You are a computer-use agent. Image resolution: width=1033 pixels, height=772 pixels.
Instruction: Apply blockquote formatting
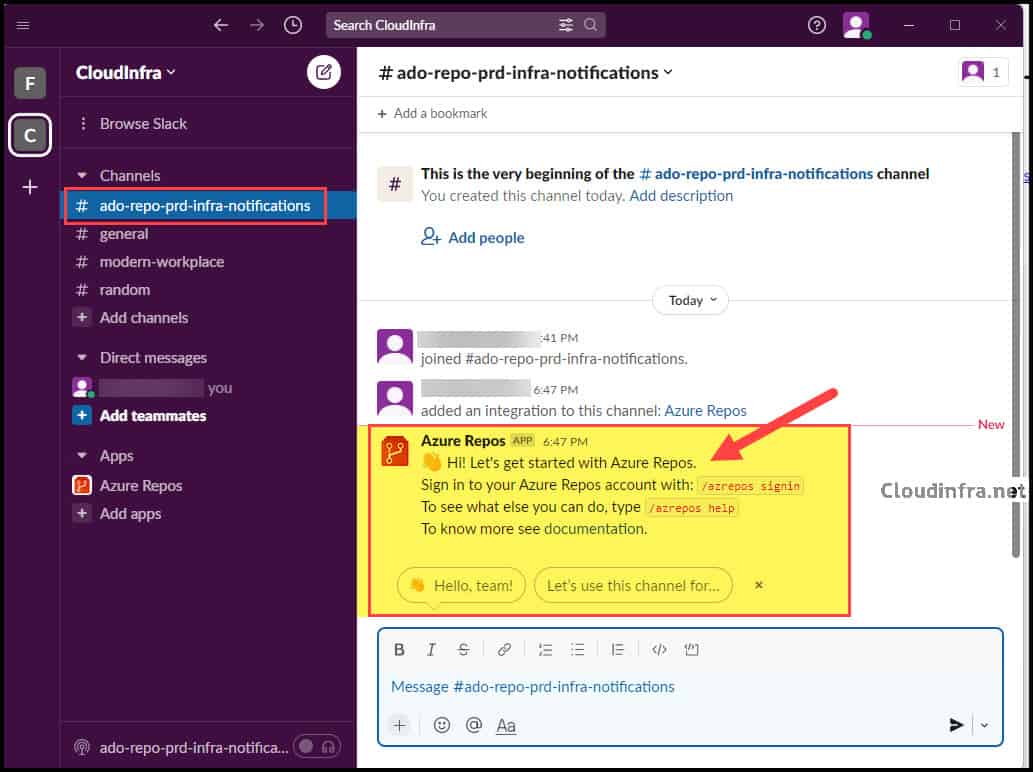pos(617,649)
